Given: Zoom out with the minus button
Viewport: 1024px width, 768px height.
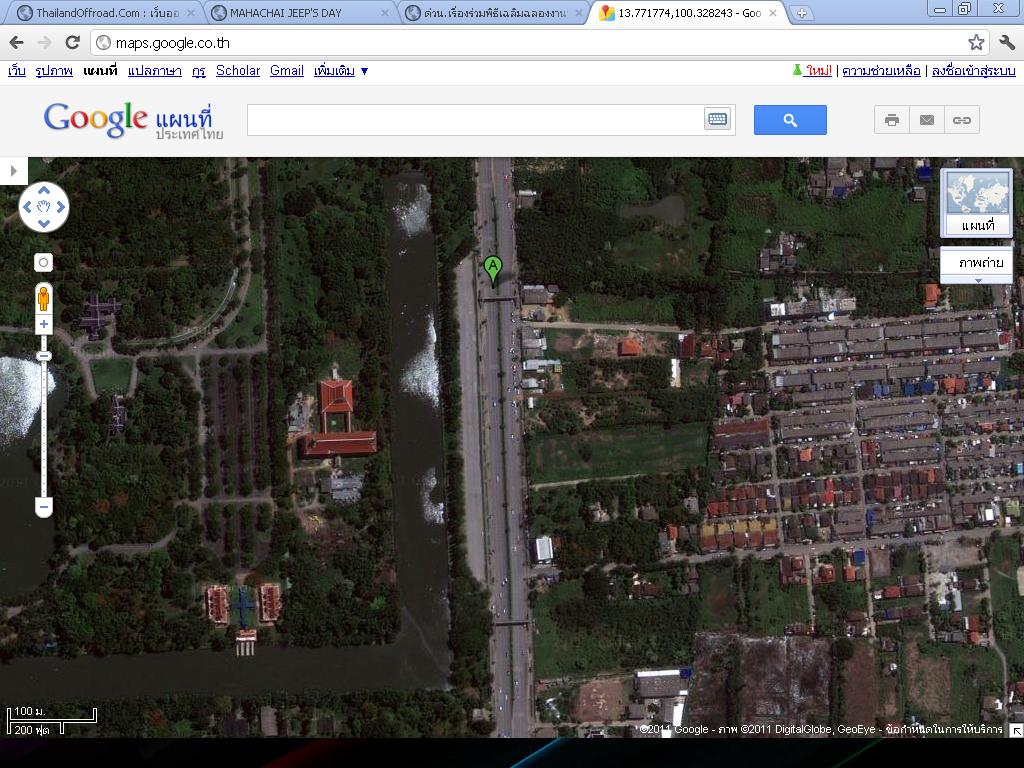Looking at the screenshot, I should point(44,508).
